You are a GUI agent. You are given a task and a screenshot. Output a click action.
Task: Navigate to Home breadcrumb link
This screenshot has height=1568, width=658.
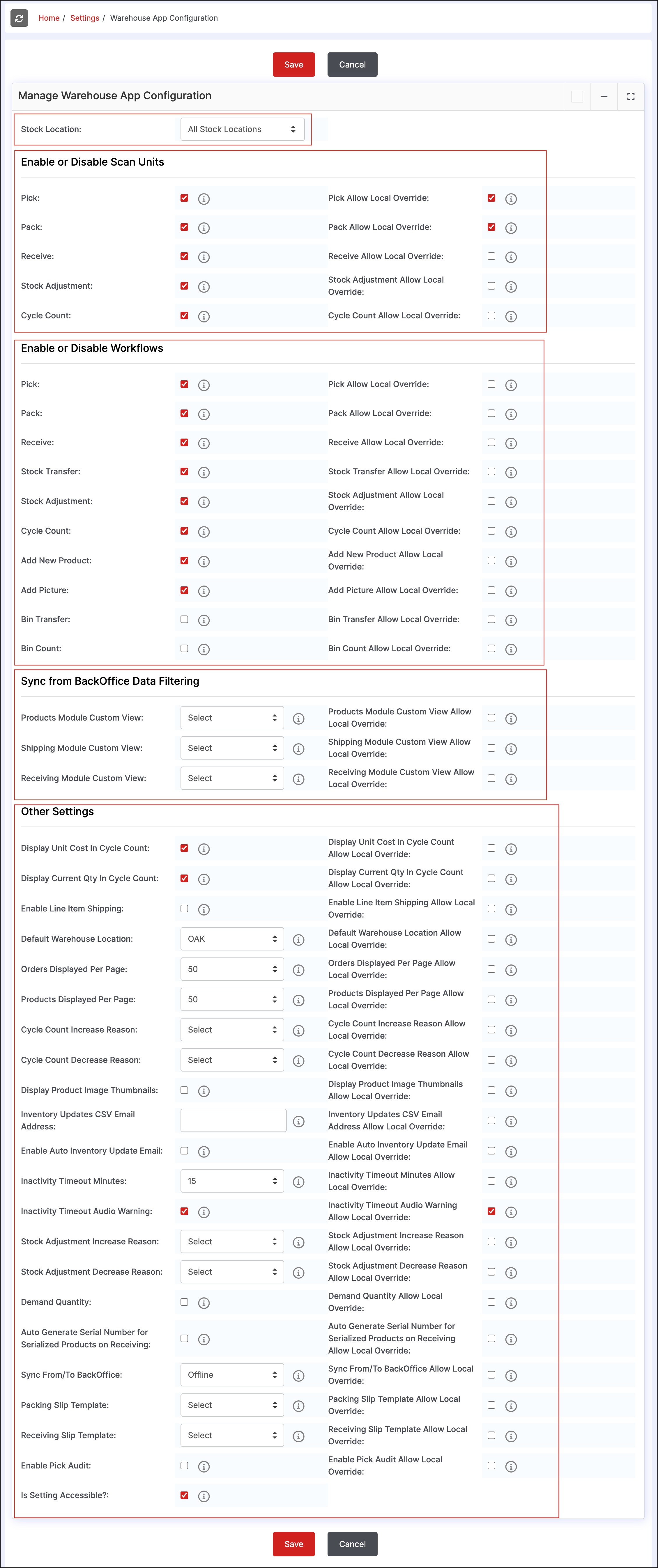click(49, 18)
